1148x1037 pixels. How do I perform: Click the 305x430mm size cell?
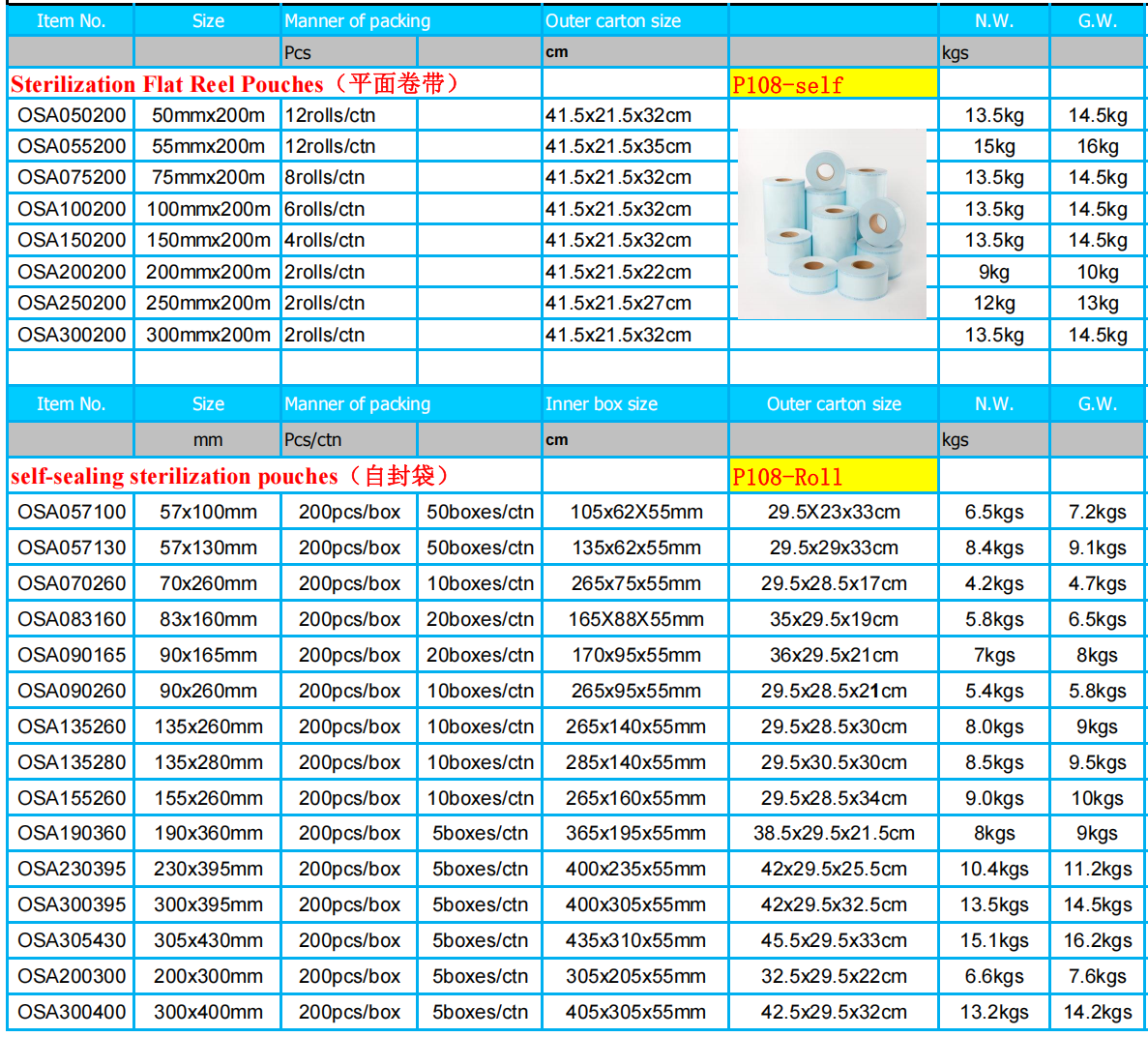[x=208, y=940]
